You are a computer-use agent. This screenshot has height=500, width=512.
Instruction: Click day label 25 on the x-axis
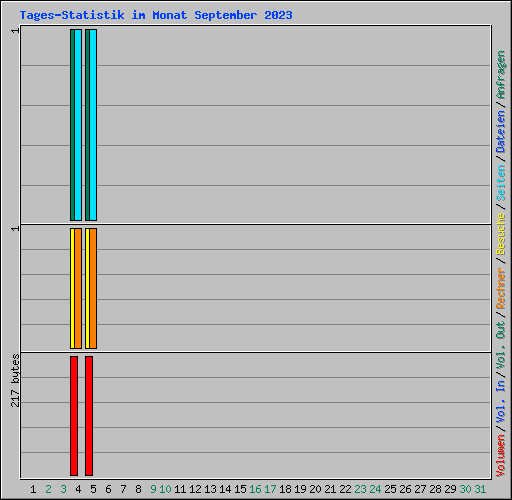tap(390, 489)
